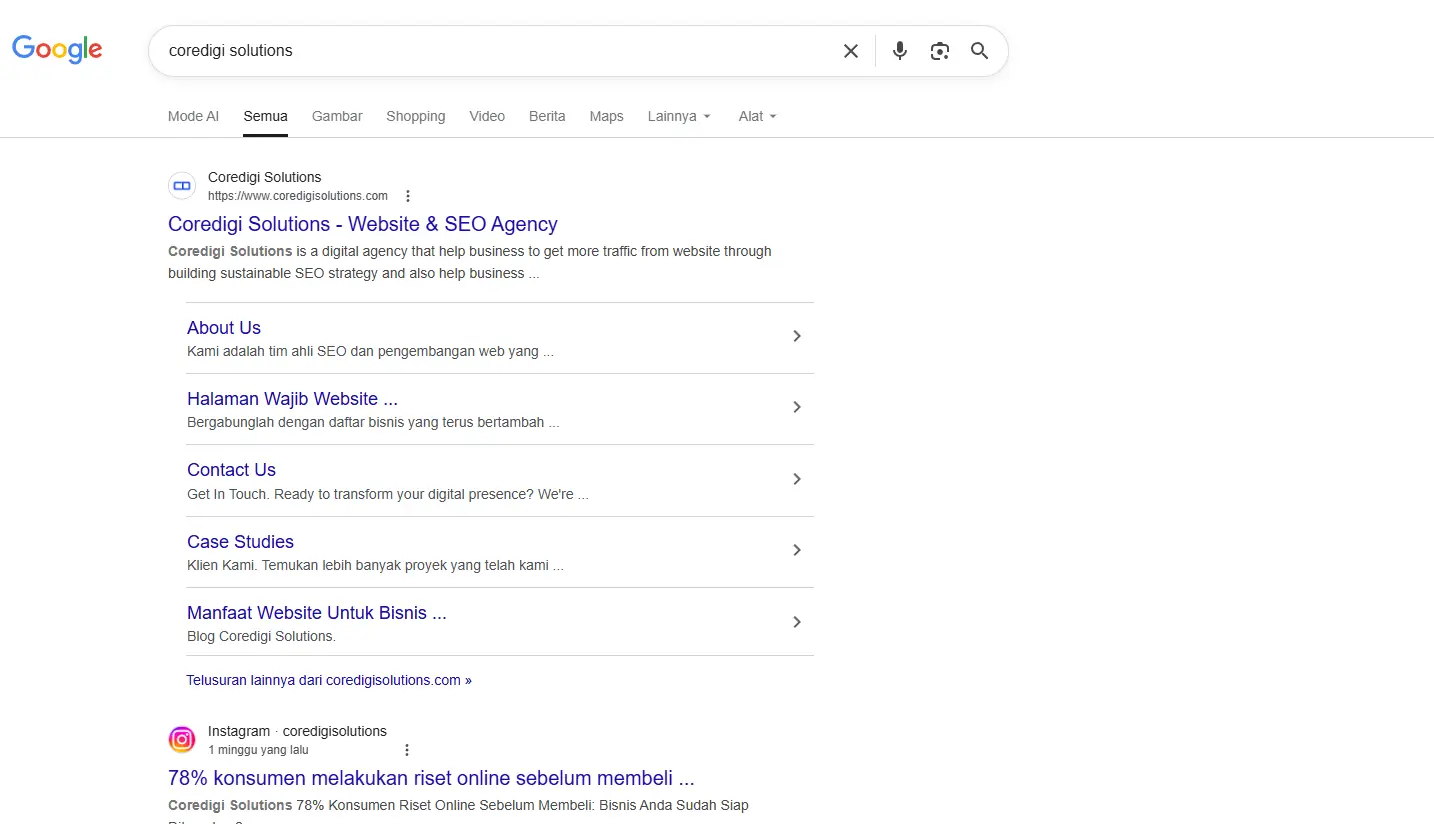Click 'Klien Kami. Temukan lebih banyak' snippet

point(375,565)
